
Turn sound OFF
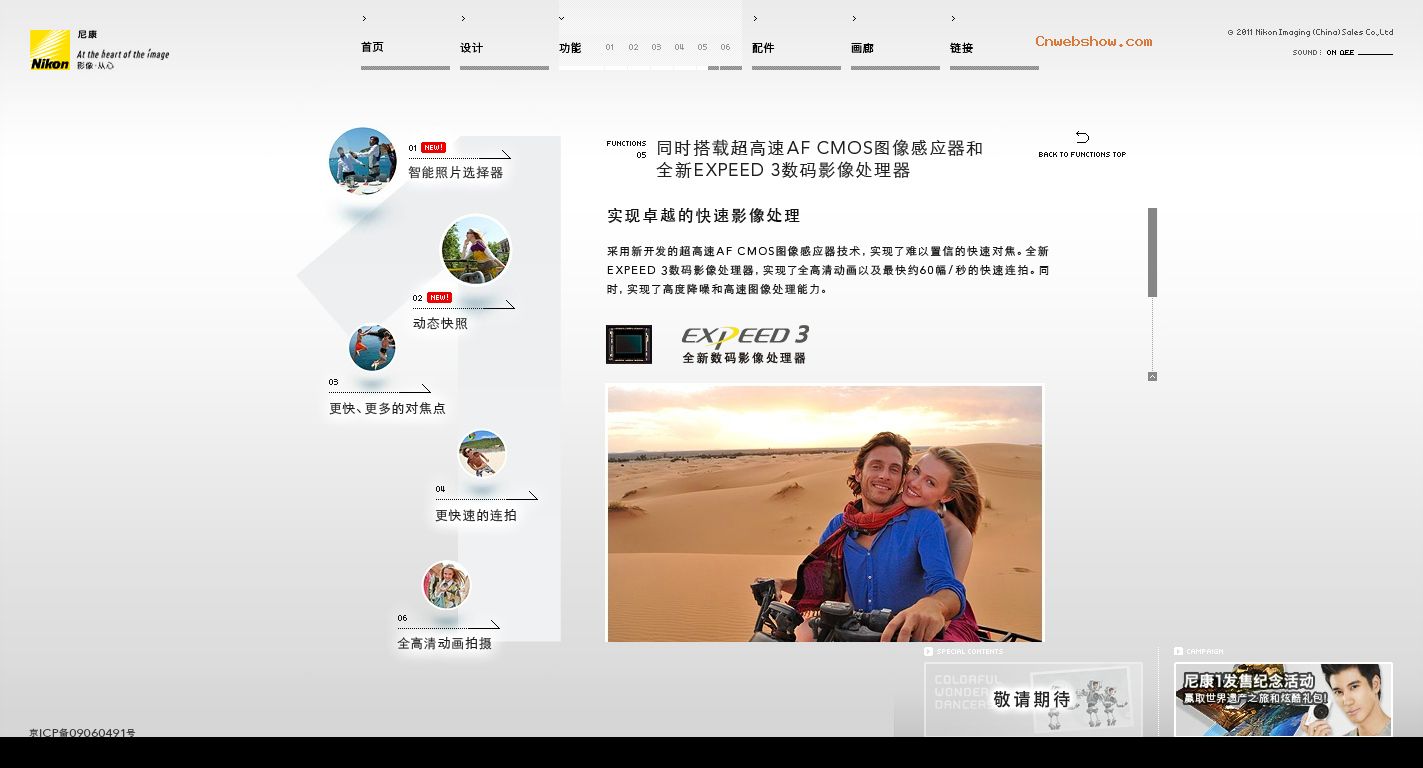(1348, 52)
